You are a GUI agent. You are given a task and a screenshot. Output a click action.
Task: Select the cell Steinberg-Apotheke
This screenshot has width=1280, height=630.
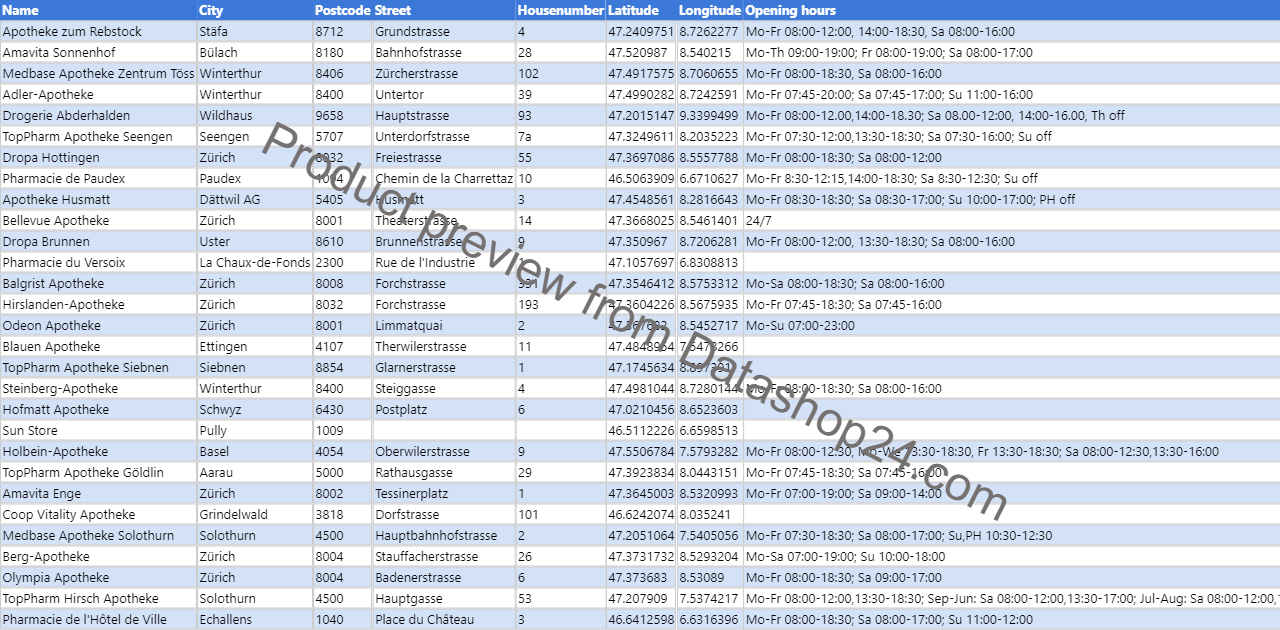click(98, 389)
